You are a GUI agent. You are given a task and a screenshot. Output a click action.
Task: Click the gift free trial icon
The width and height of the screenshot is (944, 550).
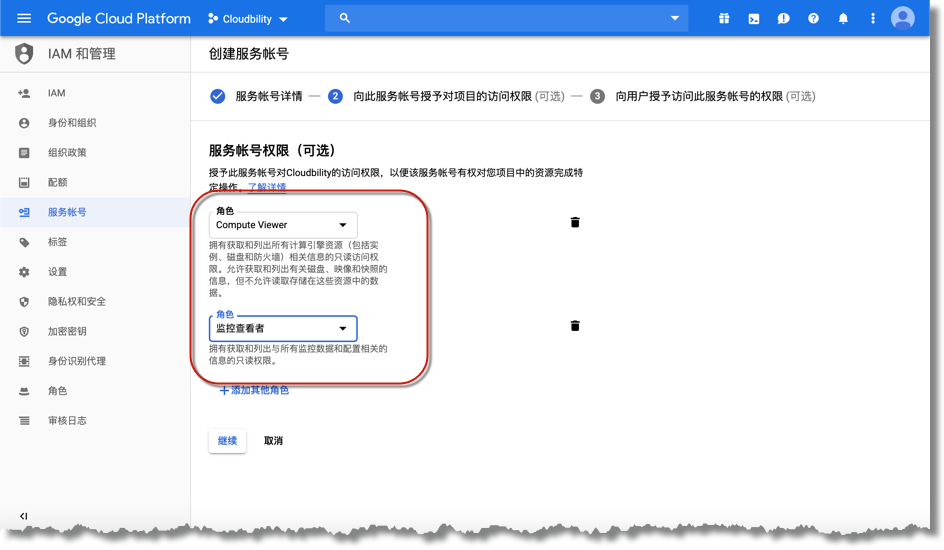724,19
